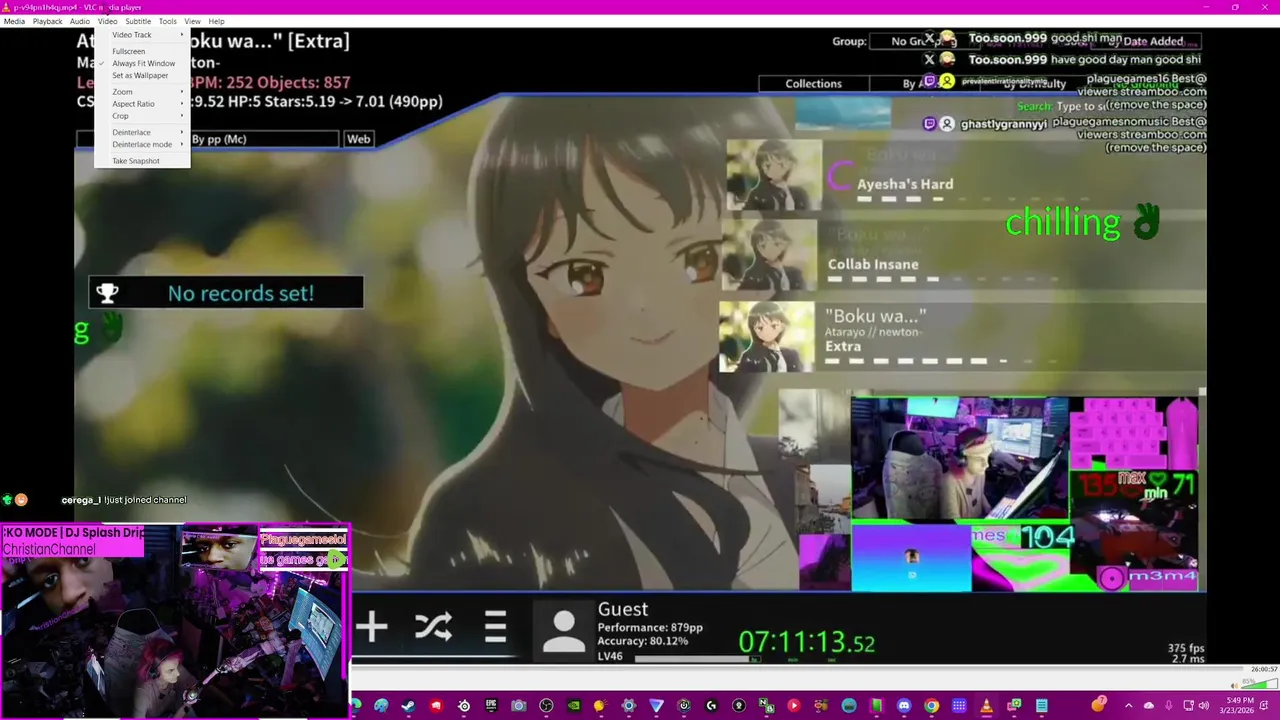1280x720 pixels.
Task: Click the trophy icon beside No records set
Action: [107, 293]
